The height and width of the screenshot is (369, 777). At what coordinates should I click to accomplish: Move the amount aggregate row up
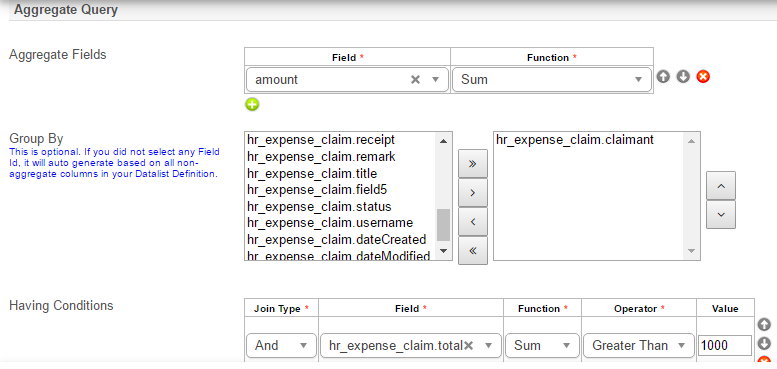coord(664,77)
